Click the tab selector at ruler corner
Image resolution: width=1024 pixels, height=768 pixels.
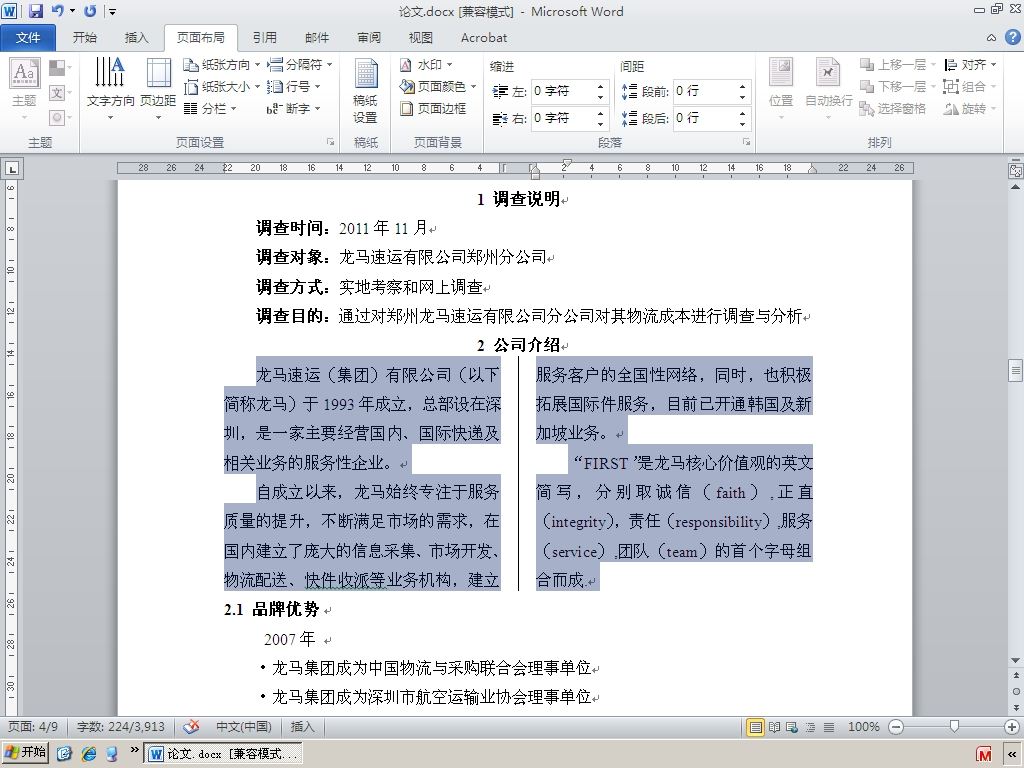coord(12,169)
